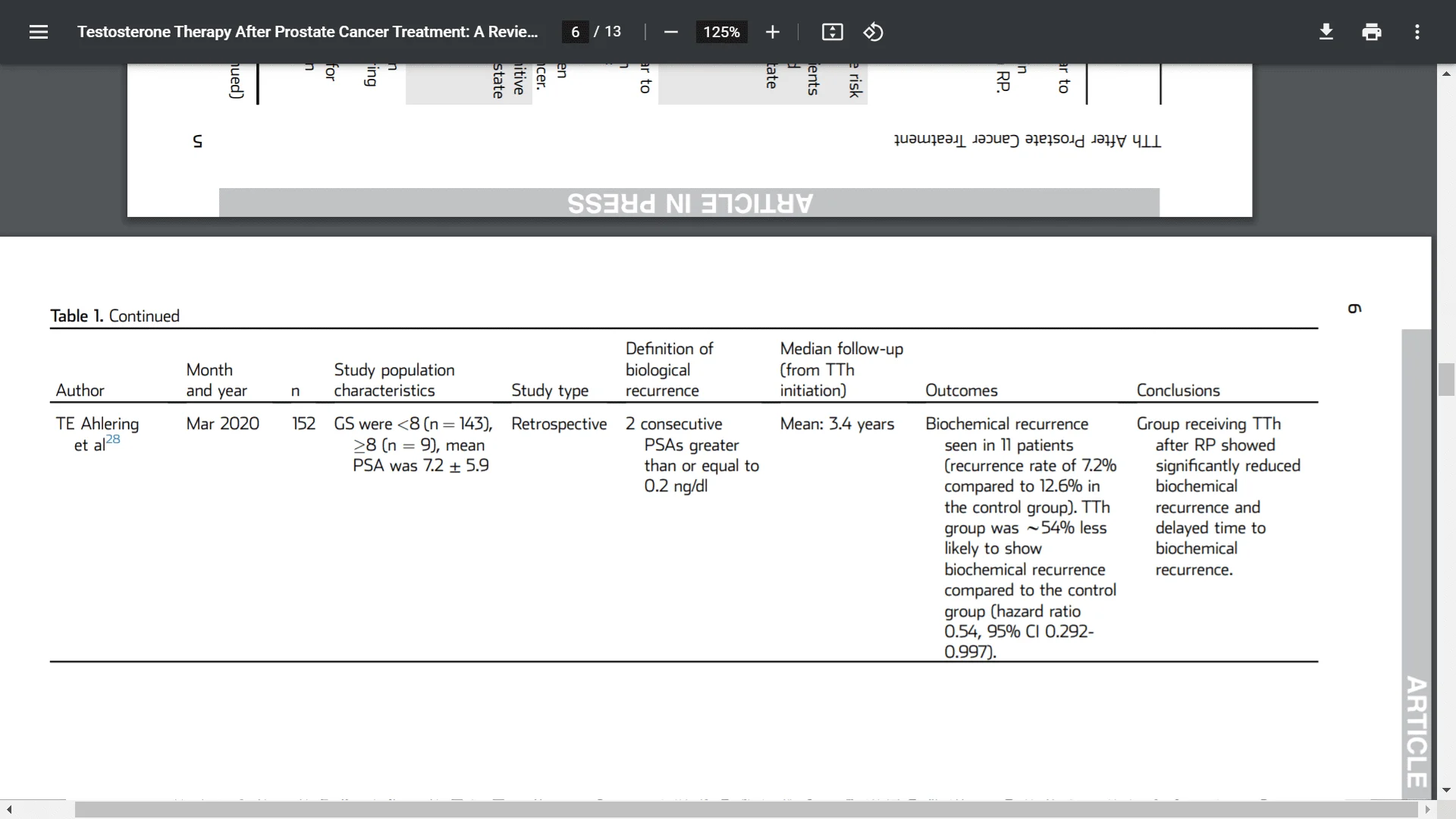Select the 'Retrospective' study type cell

pyautogui.click(x=559, y=423)
